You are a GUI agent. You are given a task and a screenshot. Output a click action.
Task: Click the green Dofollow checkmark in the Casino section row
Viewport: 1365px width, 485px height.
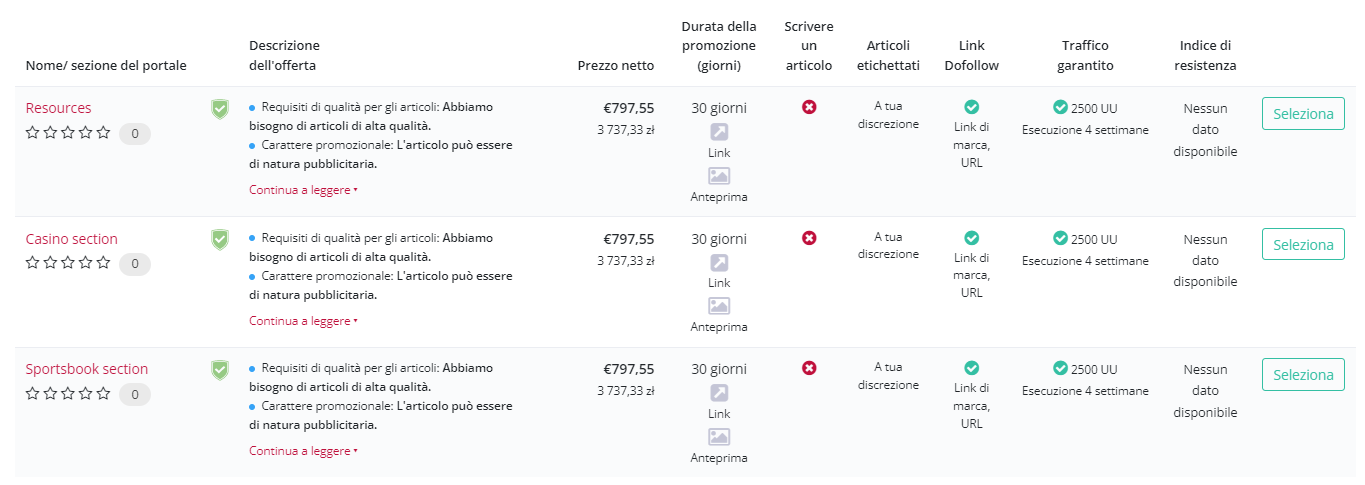(x=971, y=238)
